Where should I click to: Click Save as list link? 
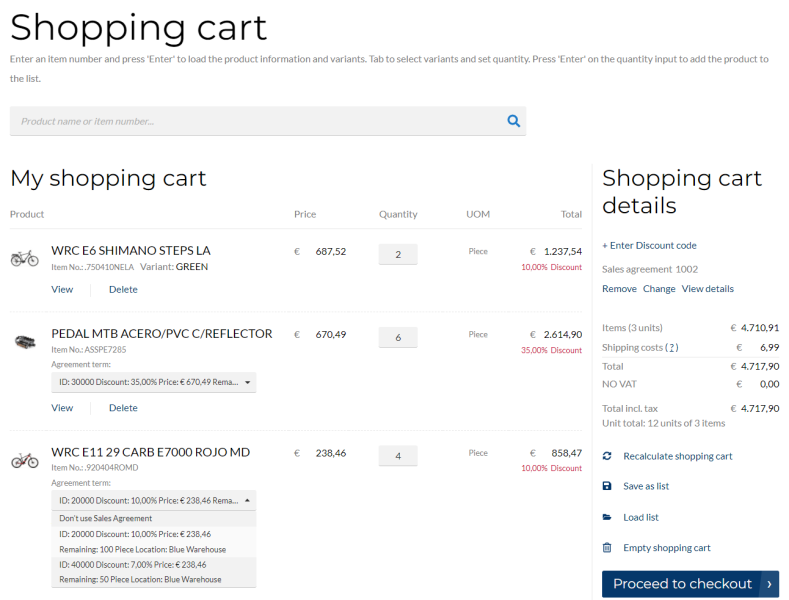tap(646, 486)
